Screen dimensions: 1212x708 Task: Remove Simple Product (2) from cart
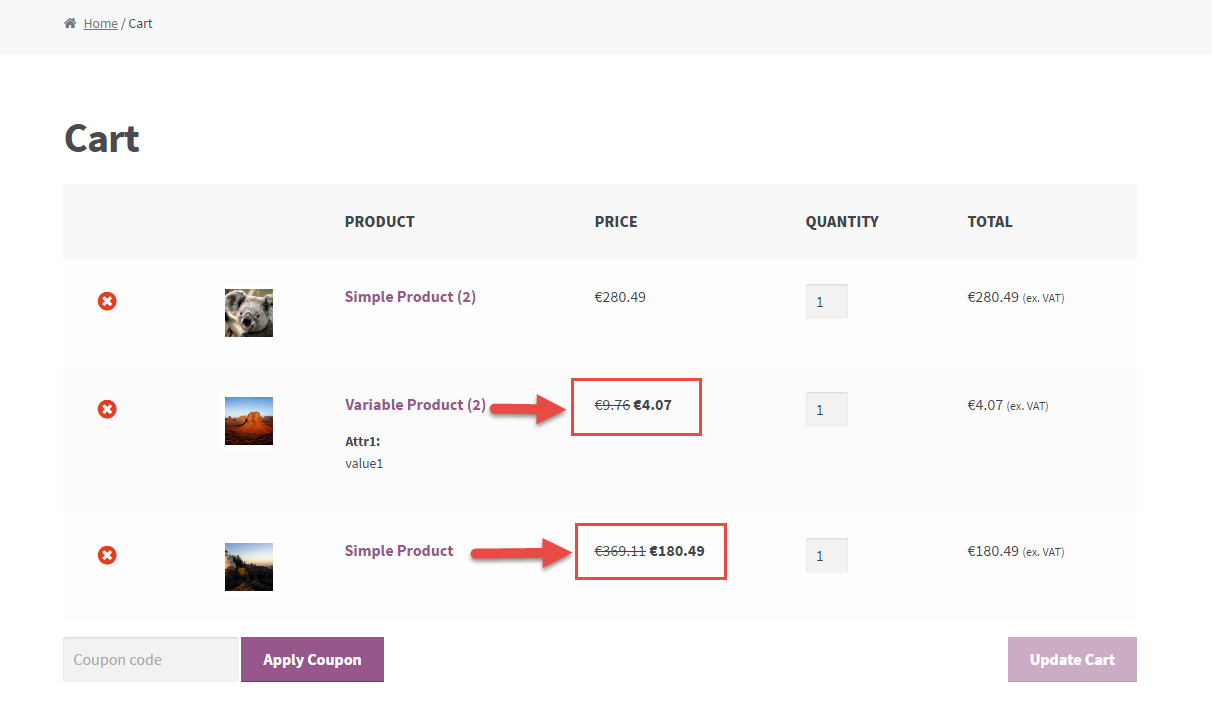click(x=107, y=301)
